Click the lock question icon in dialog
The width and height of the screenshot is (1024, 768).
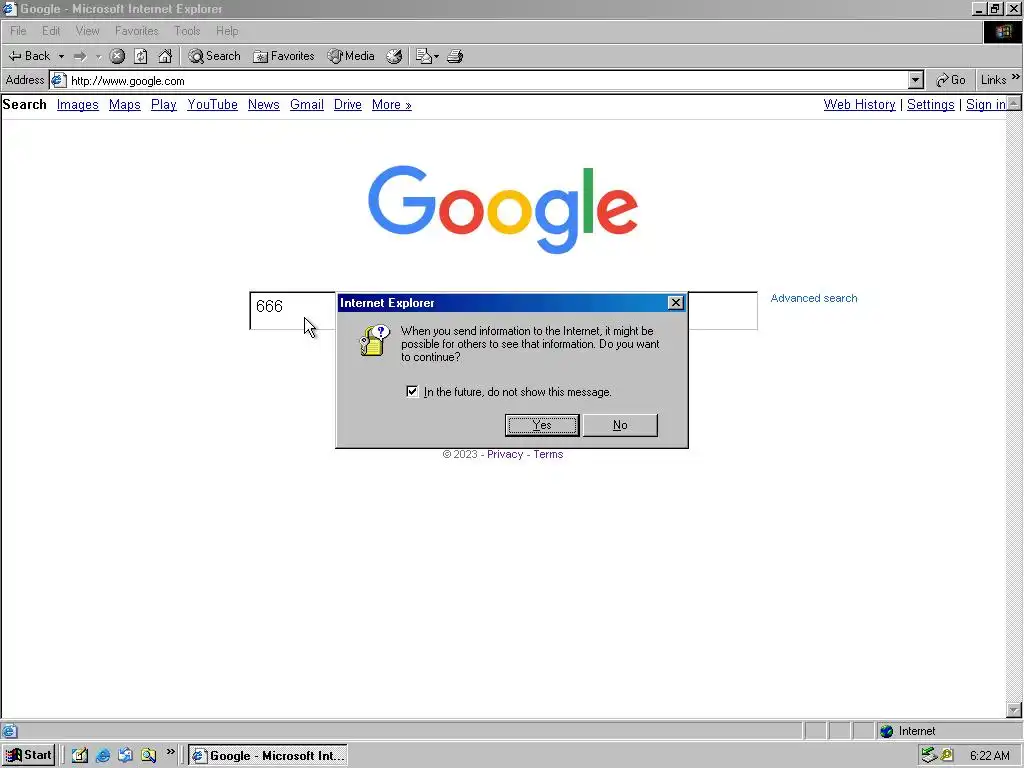[x=375, y=340]
